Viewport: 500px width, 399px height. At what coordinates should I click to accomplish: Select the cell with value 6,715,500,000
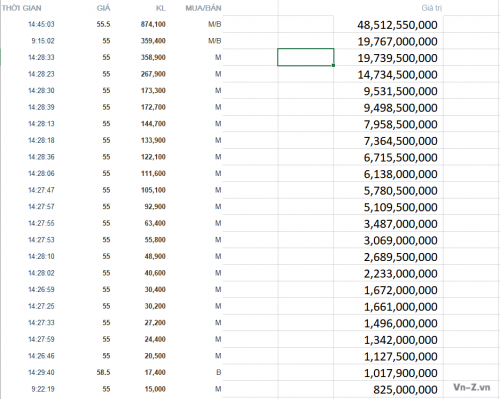[x=389, y=157]
